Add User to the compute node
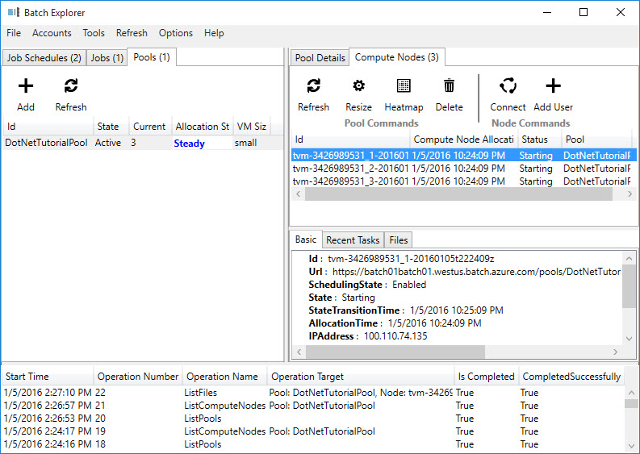This screenshot has height=454, width=640. [x=553, y=87]
